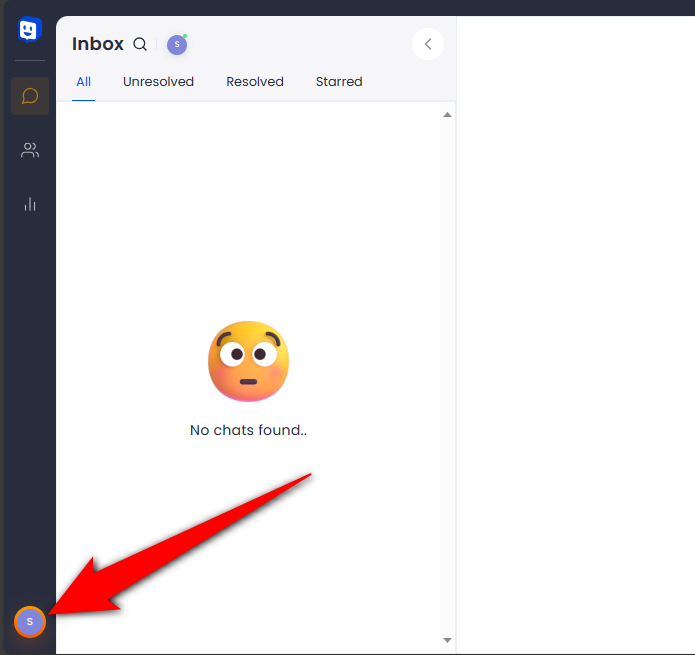This screenshot has width=695, height=655.
Task: Search chats using the magnifier icon
Action: [140, 44]
